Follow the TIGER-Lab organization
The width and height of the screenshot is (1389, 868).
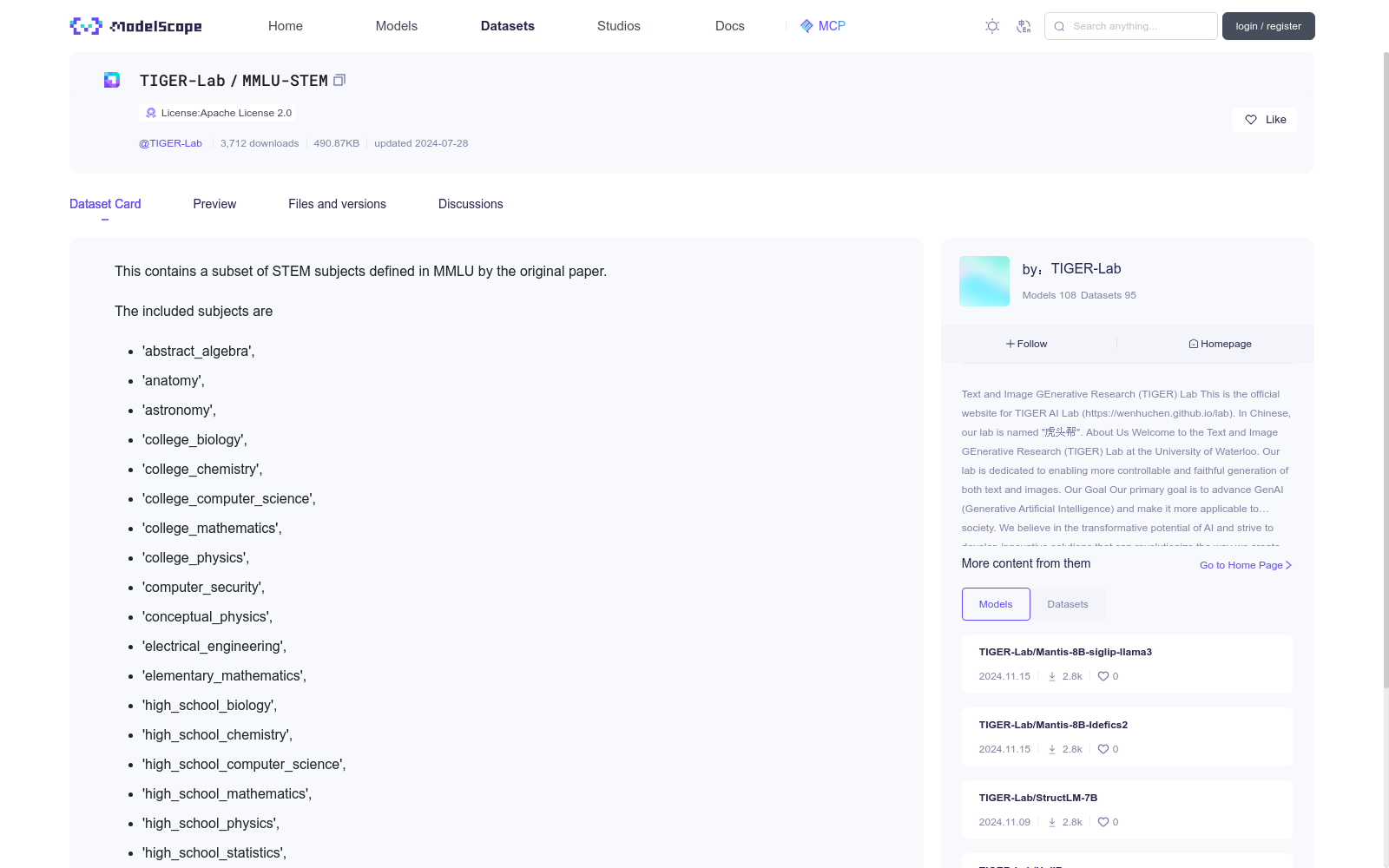click(1027, 344)
